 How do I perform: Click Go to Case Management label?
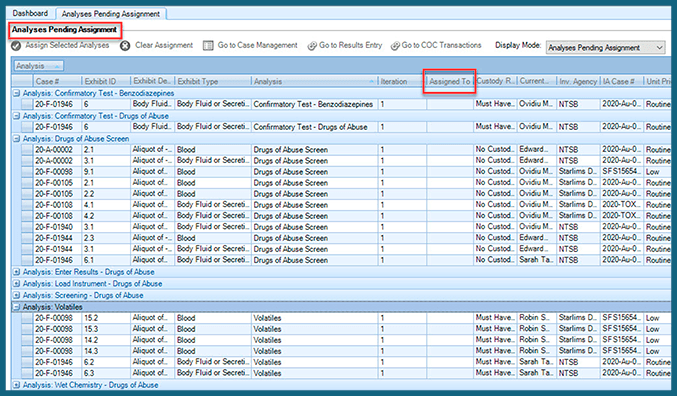[x=257, y=45]
